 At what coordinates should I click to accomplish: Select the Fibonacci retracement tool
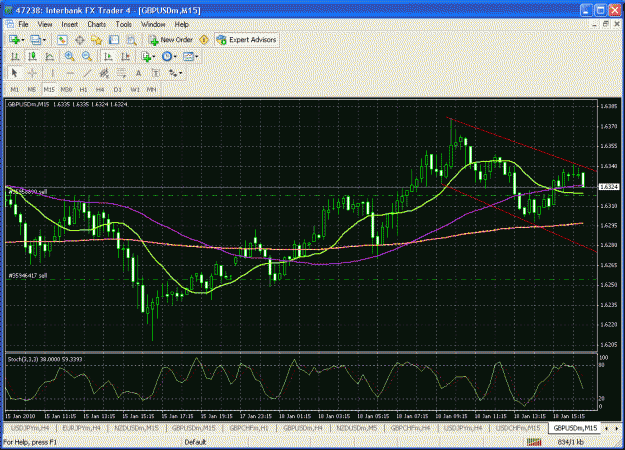click(x=121, y=73)
